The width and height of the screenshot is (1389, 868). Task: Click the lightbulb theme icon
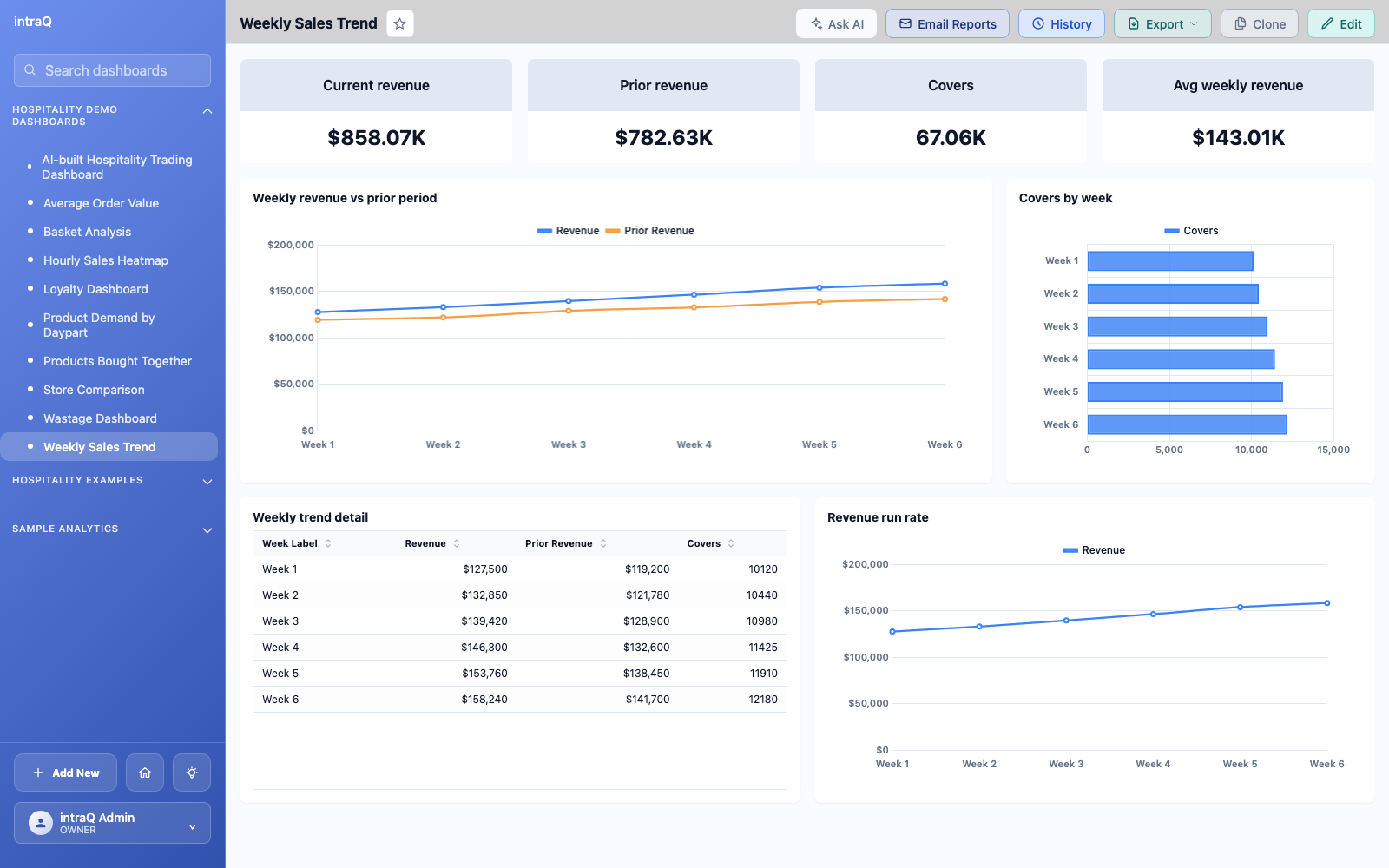tap(192, 773)
